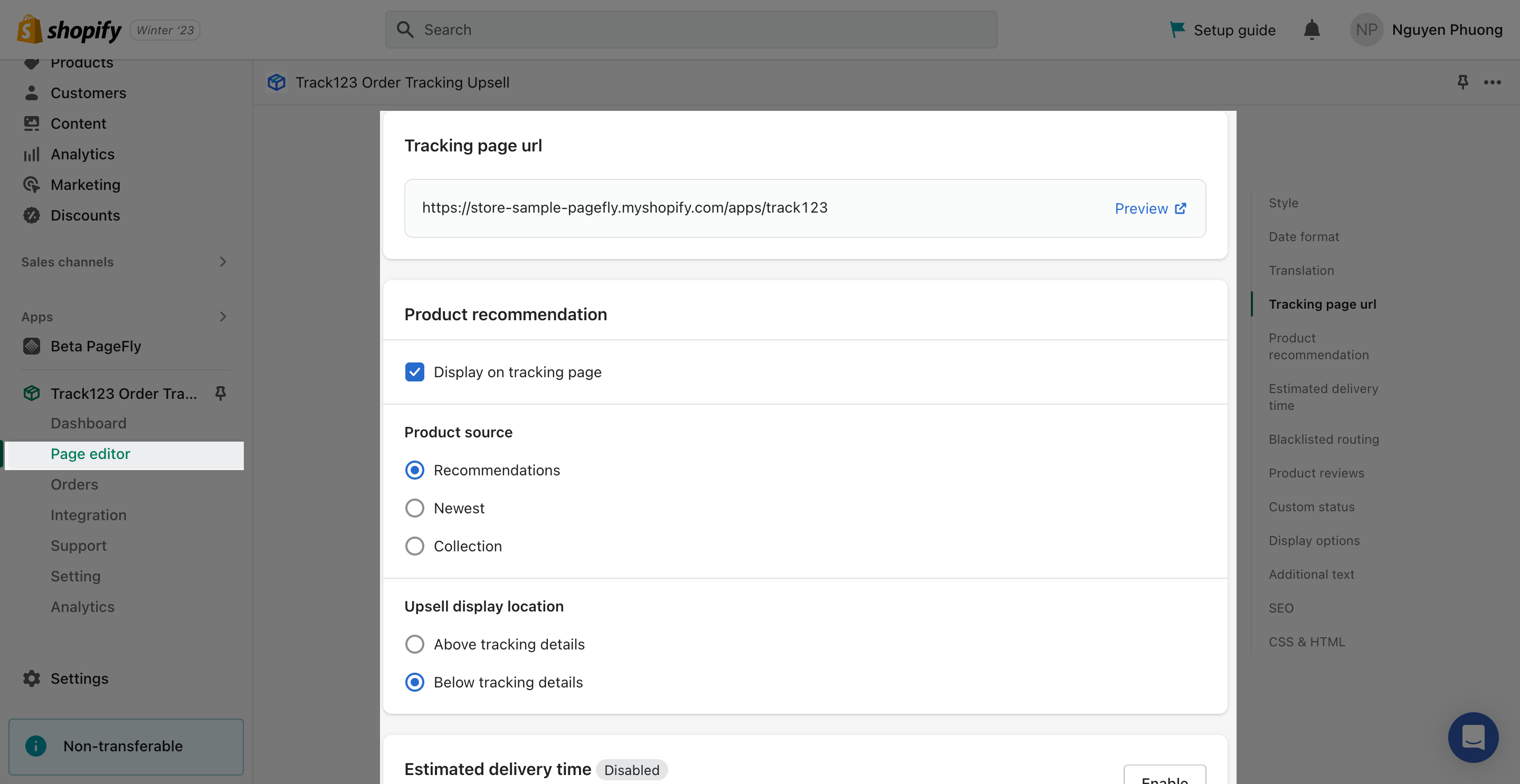Screen dimensions: 1520x784
Task: Click the Winter '23 badge
Action: tap(165, 30)
